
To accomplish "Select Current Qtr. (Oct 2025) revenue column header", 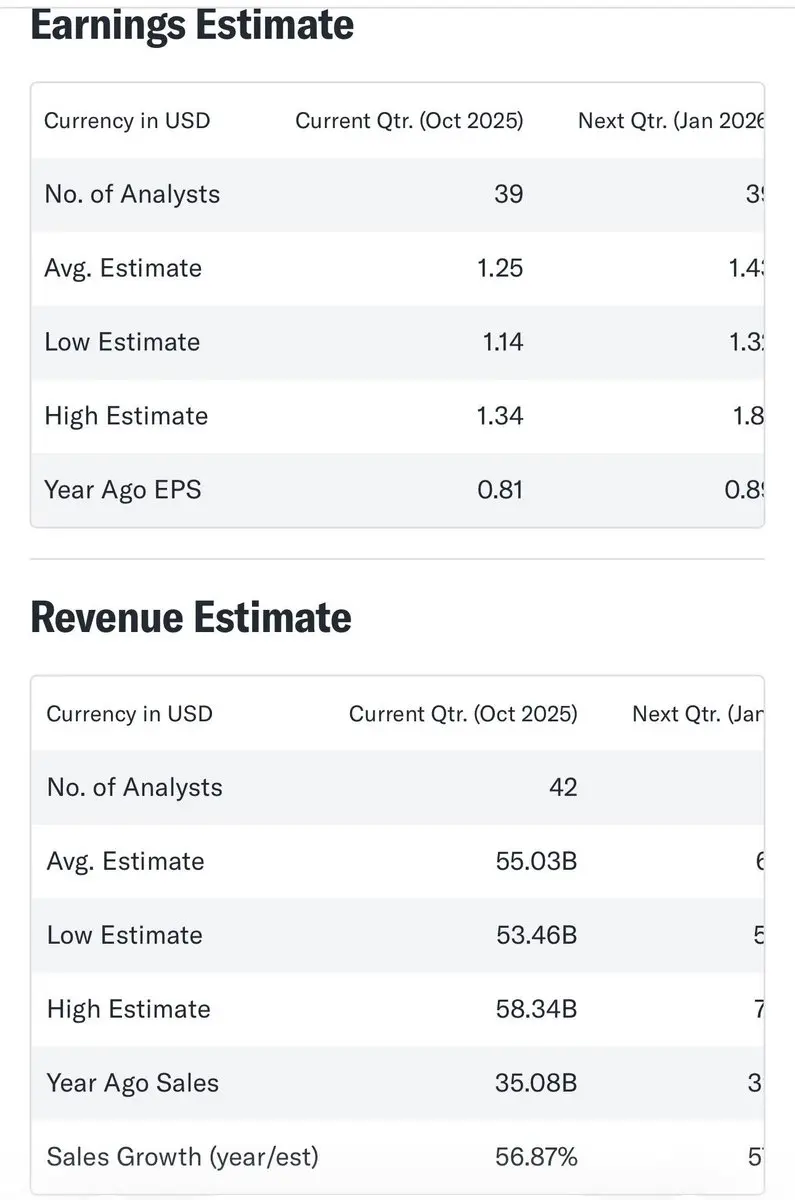I will pyautogui.click(x=463, y=714).
